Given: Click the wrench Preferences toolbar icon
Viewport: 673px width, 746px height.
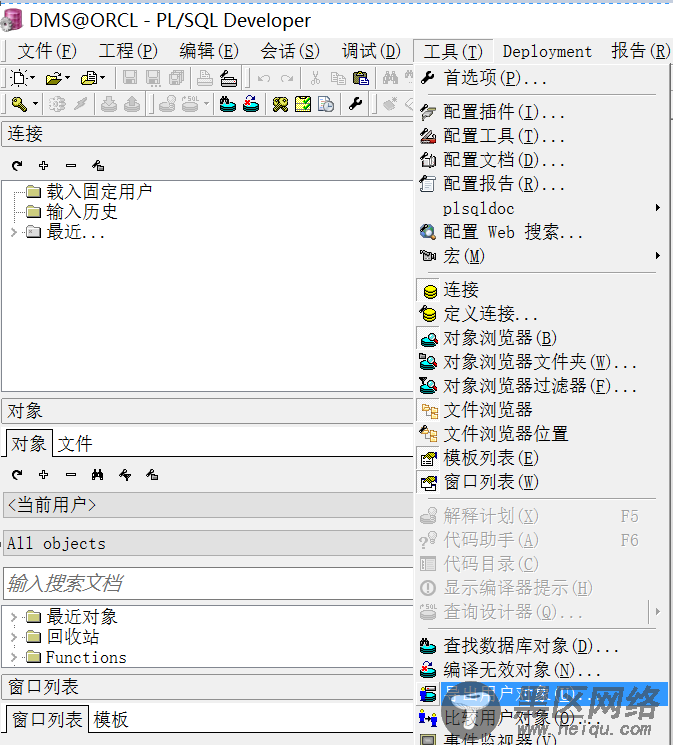Looking at the screenshot, I should coord(355,104).
